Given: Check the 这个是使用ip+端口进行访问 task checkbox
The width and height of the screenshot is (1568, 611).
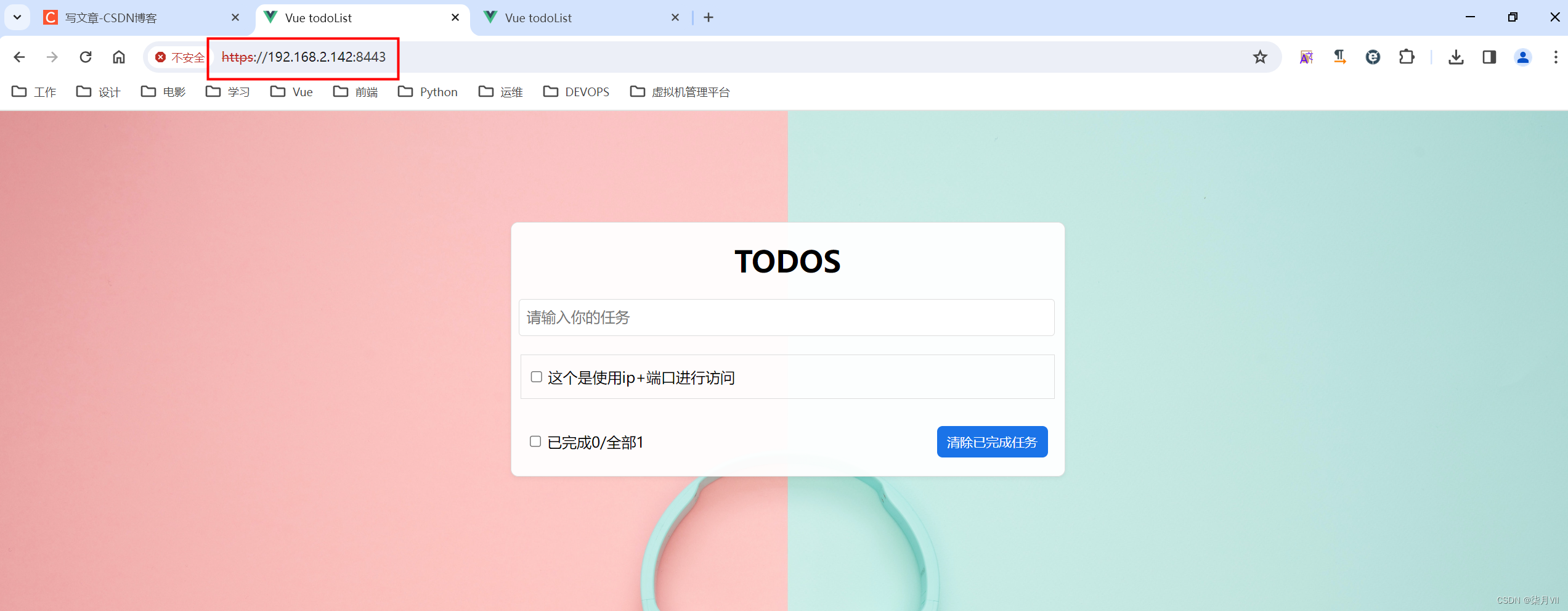Looking at the screenshot, I should tap(536, 377).
